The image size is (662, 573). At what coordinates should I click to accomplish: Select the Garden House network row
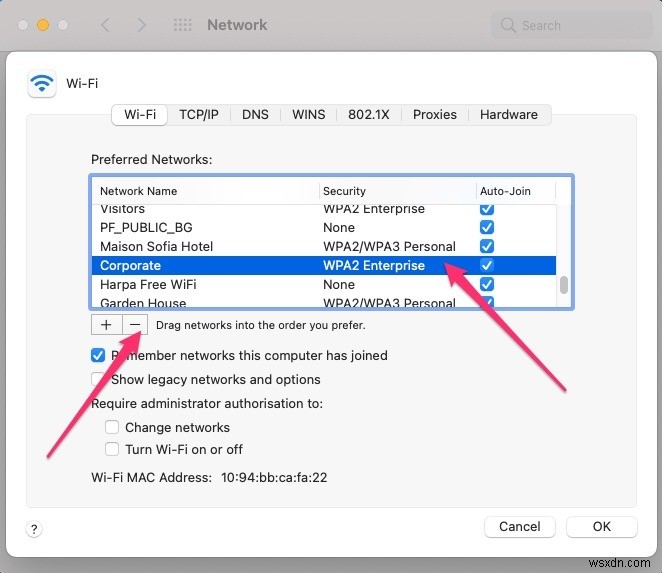(324, 301)
